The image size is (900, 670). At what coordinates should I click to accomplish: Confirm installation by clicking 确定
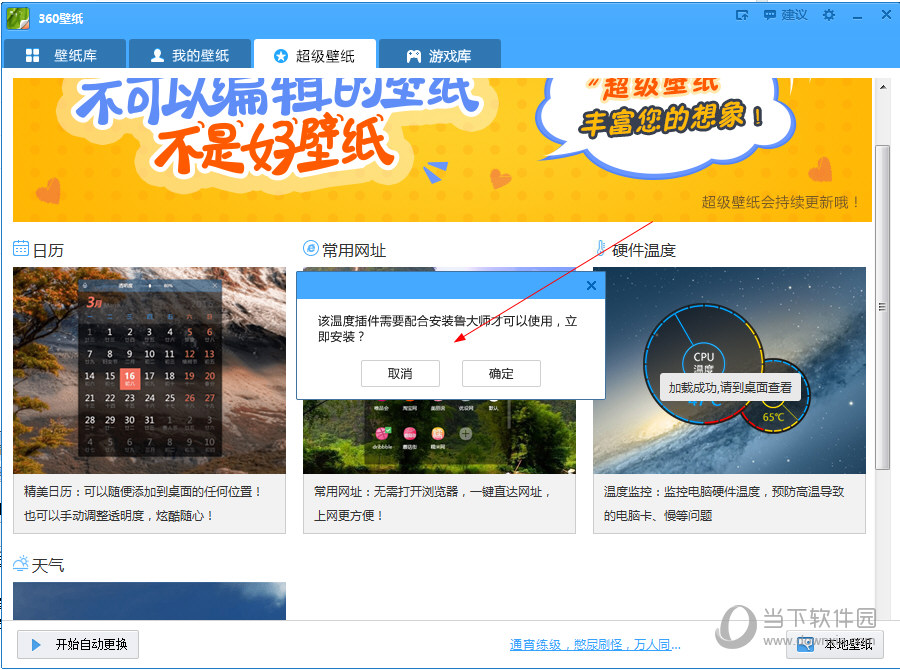[501, 373]
